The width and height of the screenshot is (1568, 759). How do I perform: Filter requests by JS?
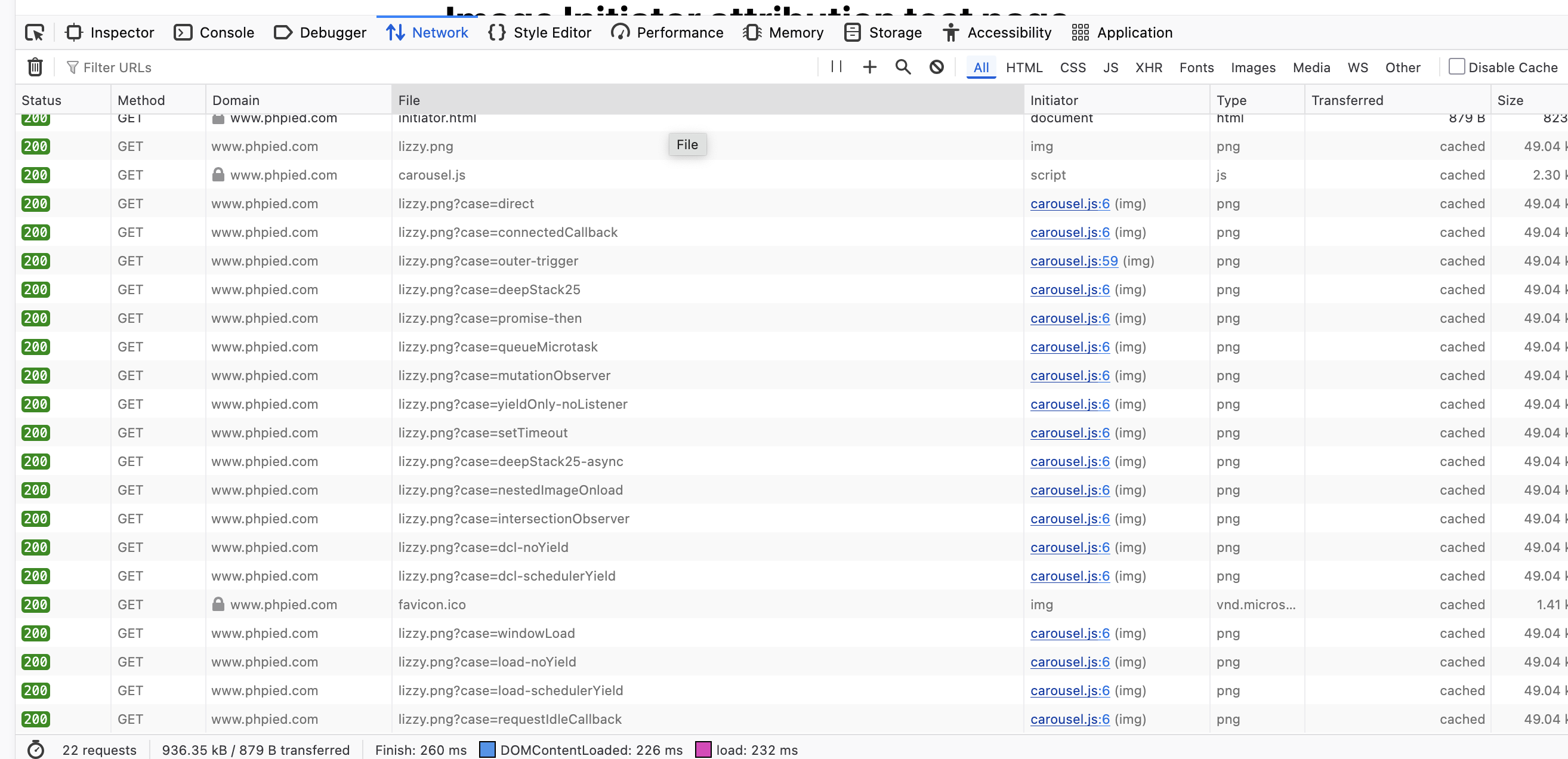coord(1111,67)
